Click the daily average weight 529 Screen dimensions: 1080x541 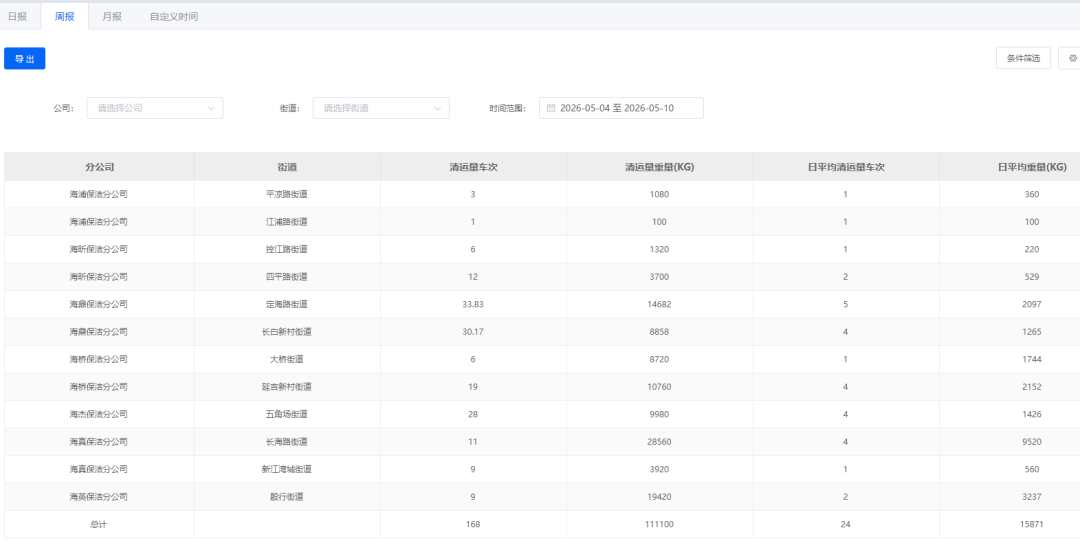point(1032,277)
